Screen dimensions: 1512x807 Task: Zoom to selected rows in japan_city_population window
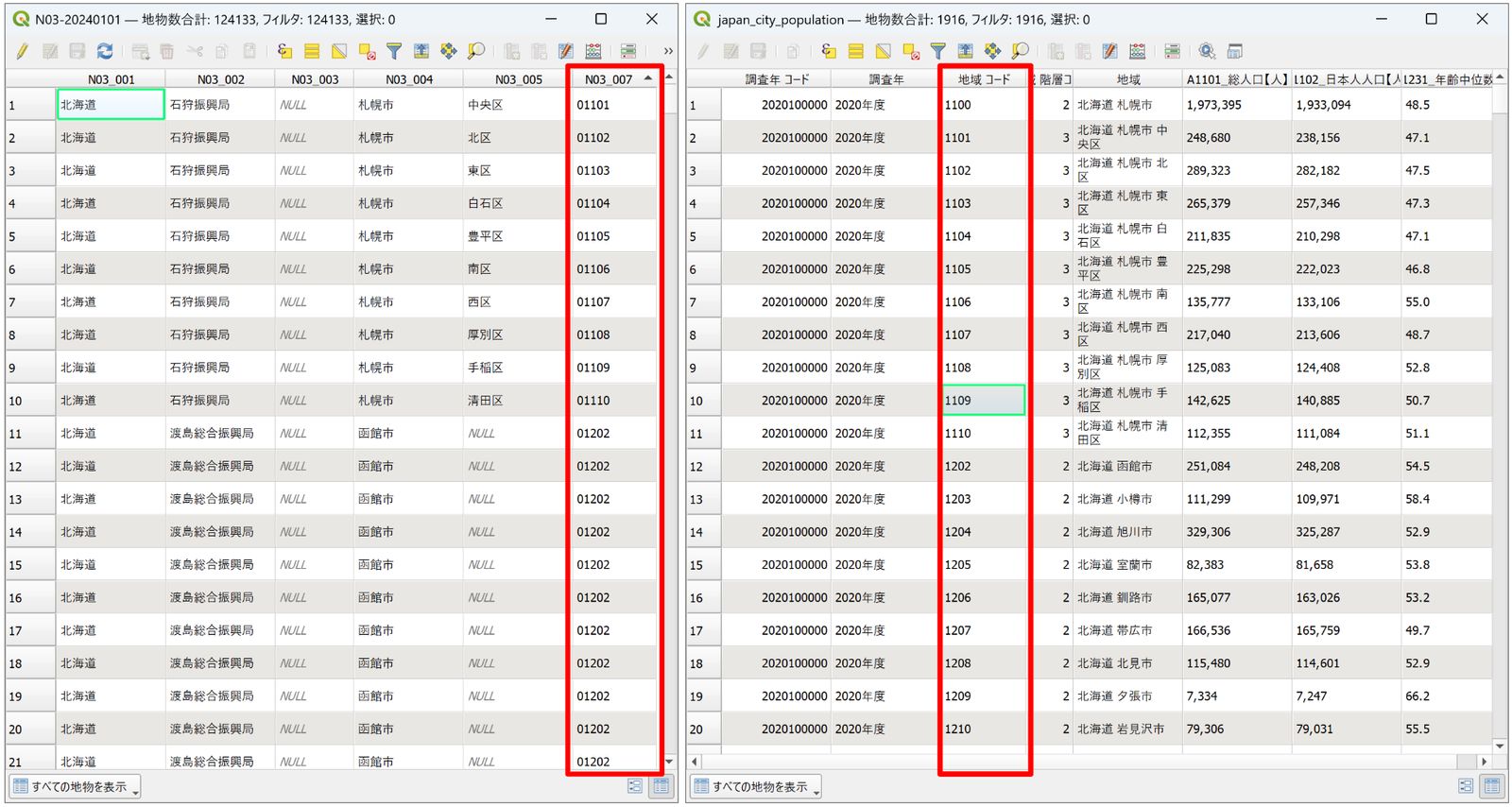tap(1020, 51)
